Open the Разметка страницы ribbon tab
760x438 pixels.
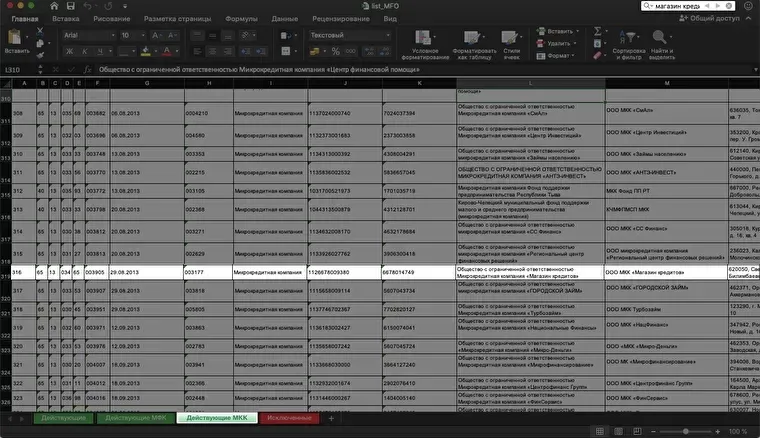click(177, 19)
